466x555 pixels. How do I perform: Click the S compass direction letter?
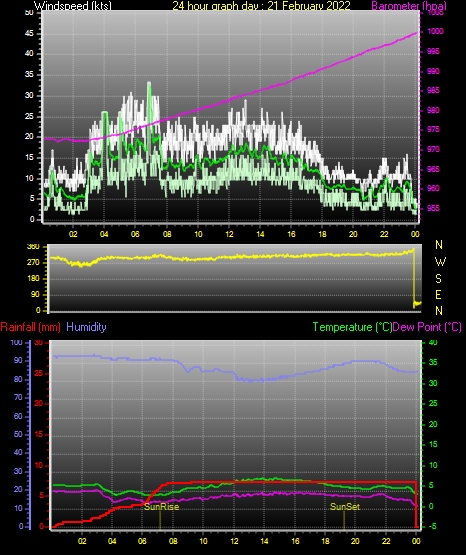pyautogui.click(x=438, y=279)
